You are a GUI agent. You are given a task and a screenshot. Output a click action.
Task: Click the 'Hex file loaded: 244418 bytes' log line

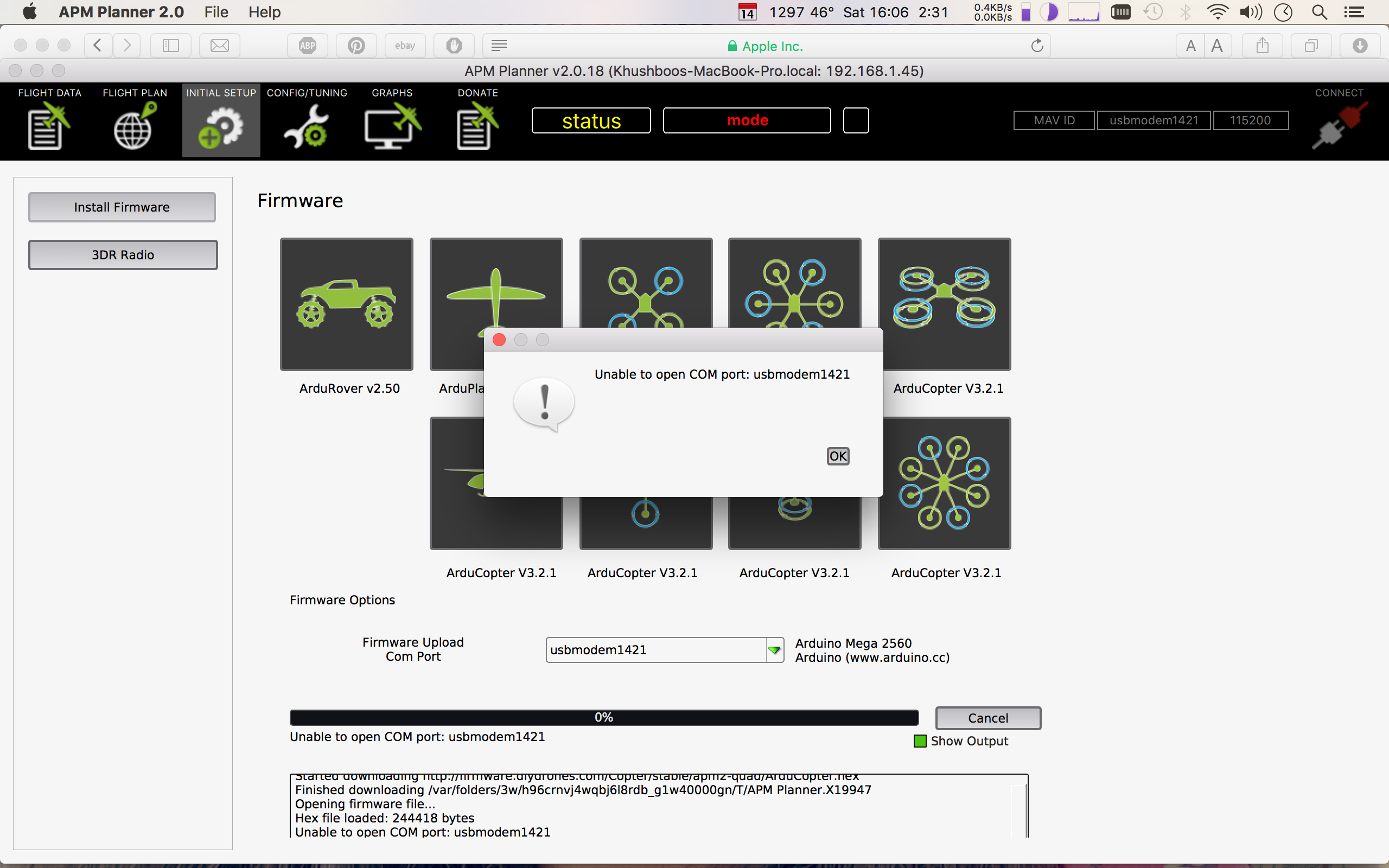tap(385, 818)
